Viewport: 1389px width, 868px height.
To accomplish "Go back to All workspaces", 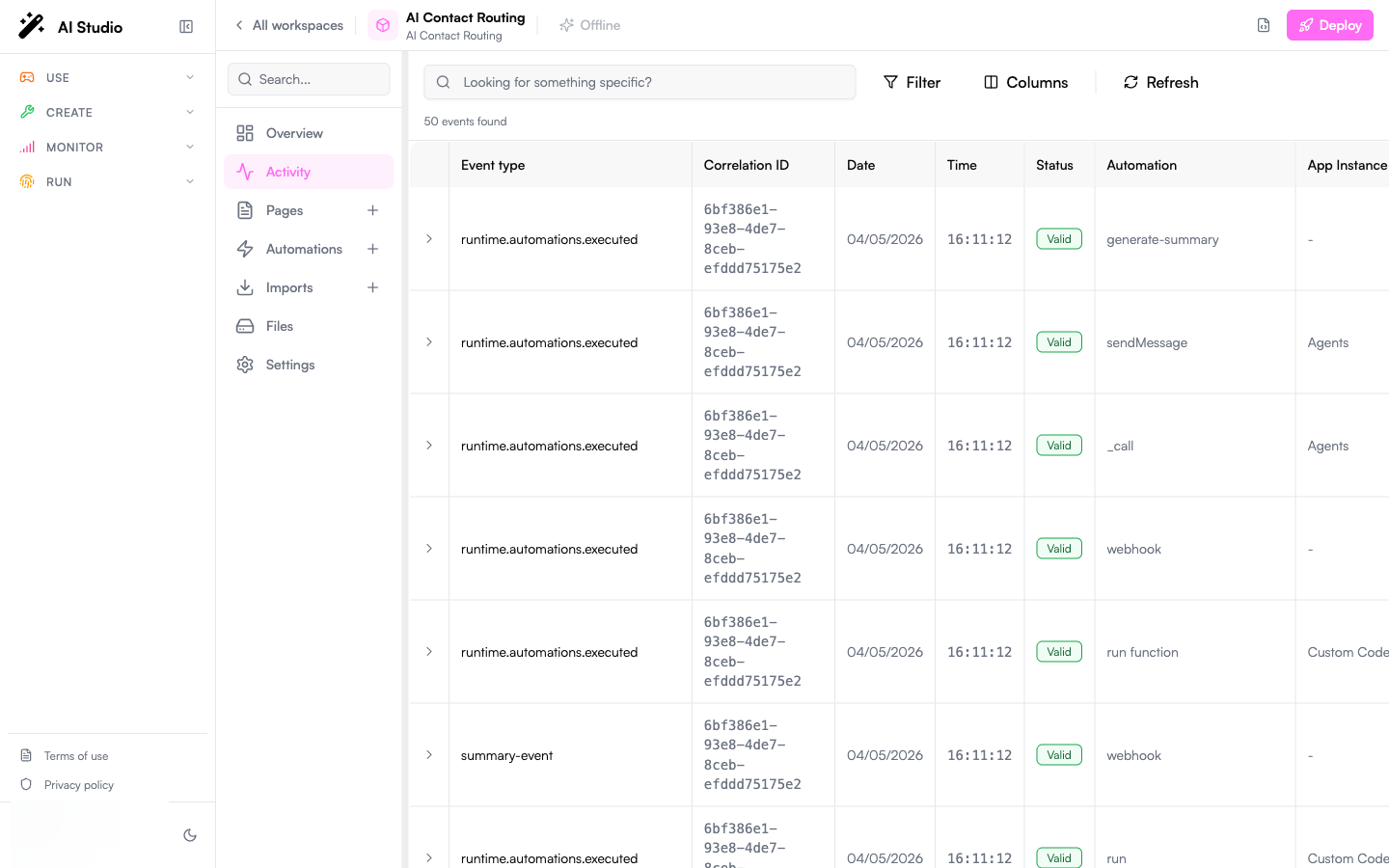I will click(x=289, y=25).
